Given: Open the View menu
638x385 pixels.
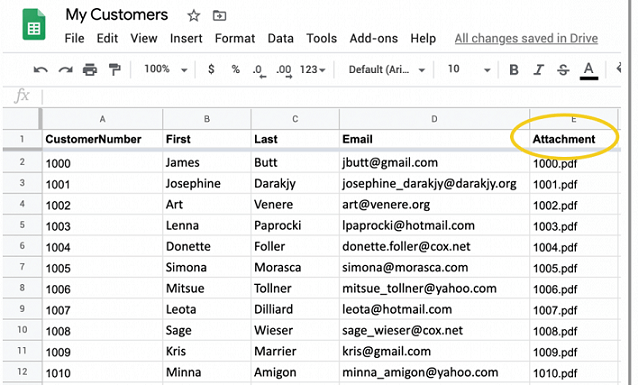Looking at the screenshot, I should coord(144,38).
